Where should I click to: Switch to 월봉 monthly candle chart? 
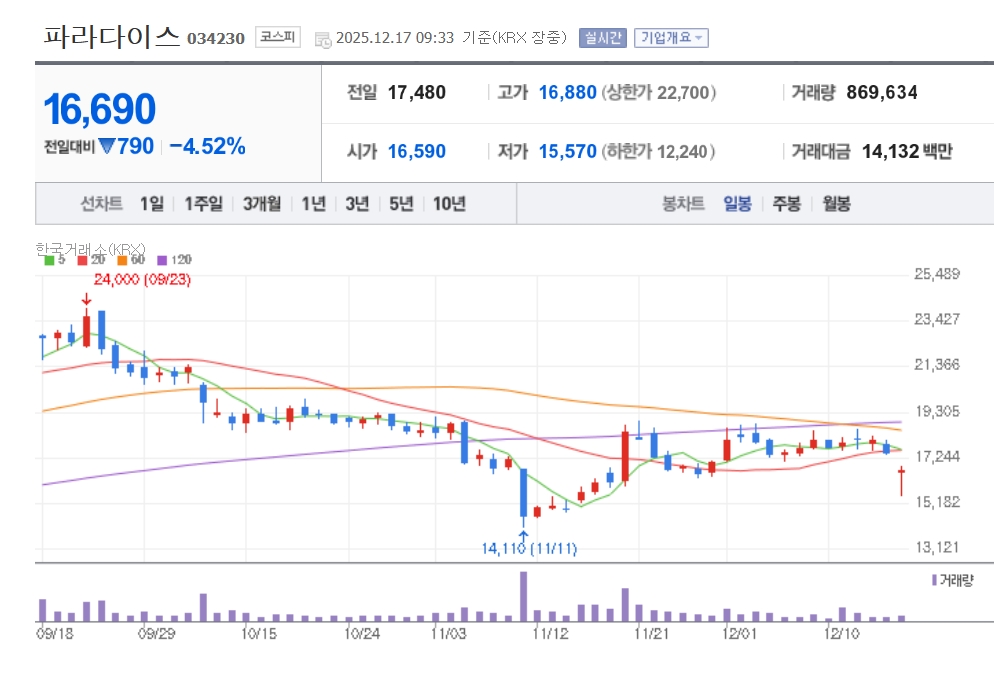836,204
